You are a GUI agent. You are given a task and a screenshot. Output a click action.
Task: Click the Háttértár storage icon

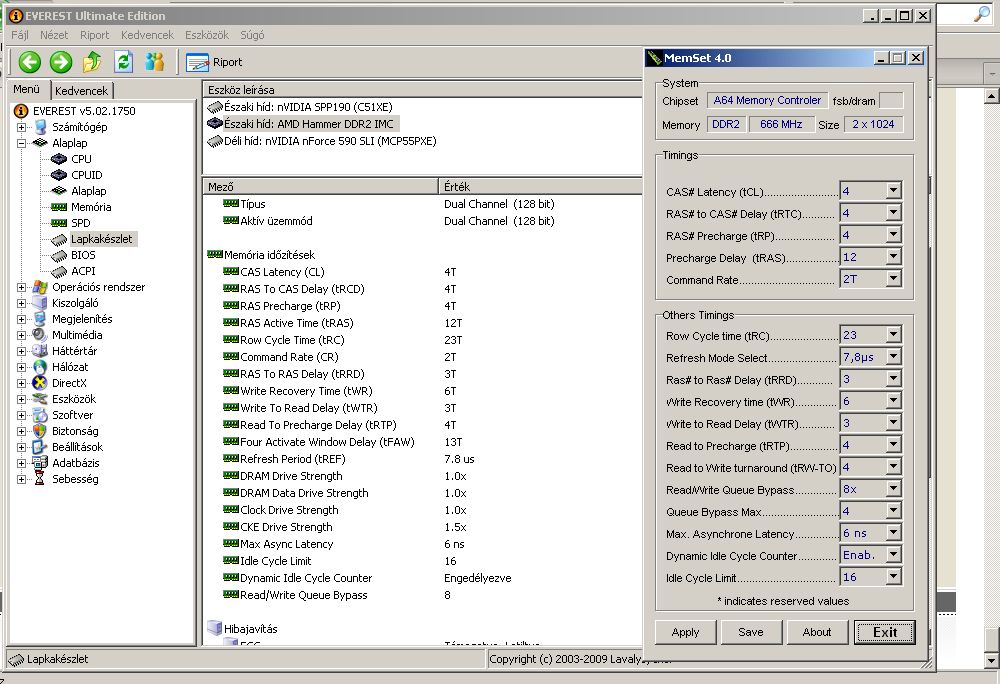coord(40,351)
